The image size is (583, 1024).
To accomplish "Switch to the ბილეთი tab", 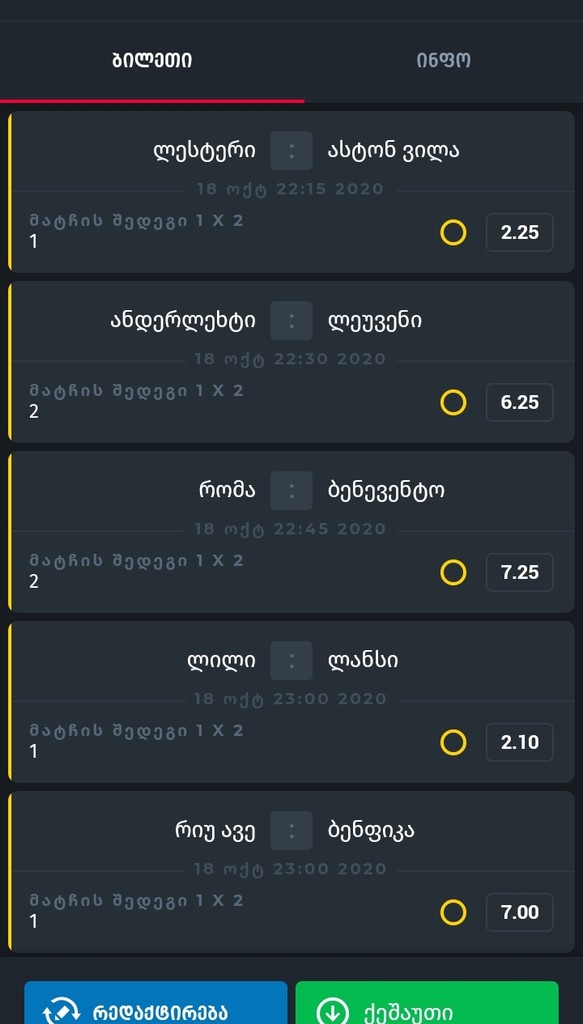I will pos(152,60).
